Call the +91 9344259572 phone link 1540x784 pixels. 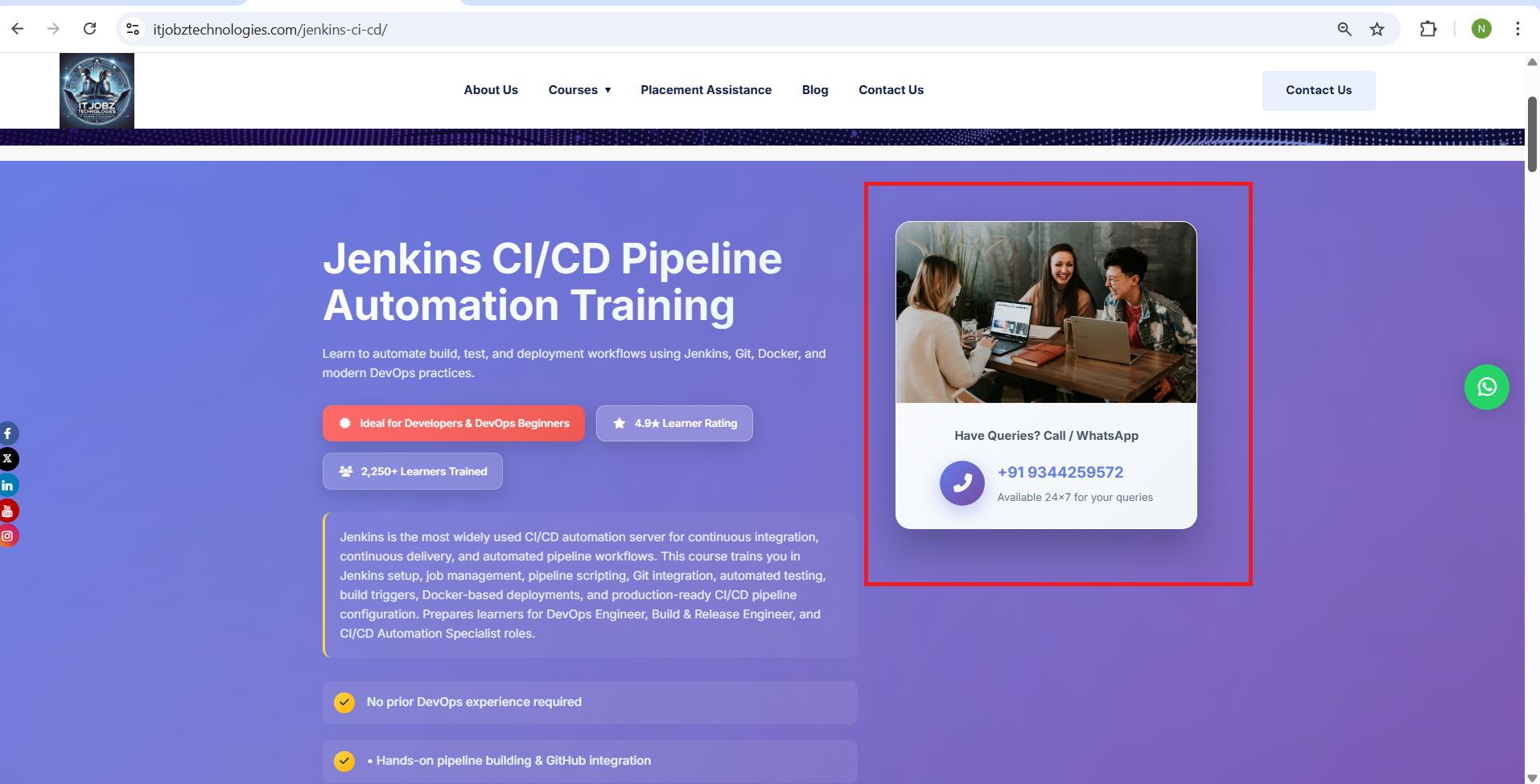(x=1060, y=472)
